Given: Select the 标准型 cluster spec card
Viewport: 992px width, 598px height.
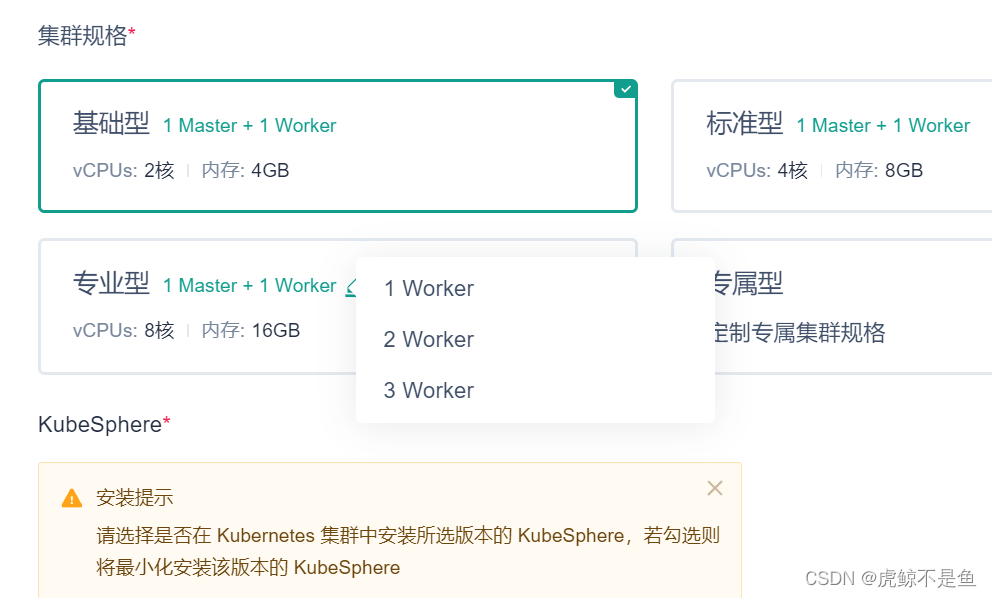Looking at the screenshot, I should coord(832,146).
